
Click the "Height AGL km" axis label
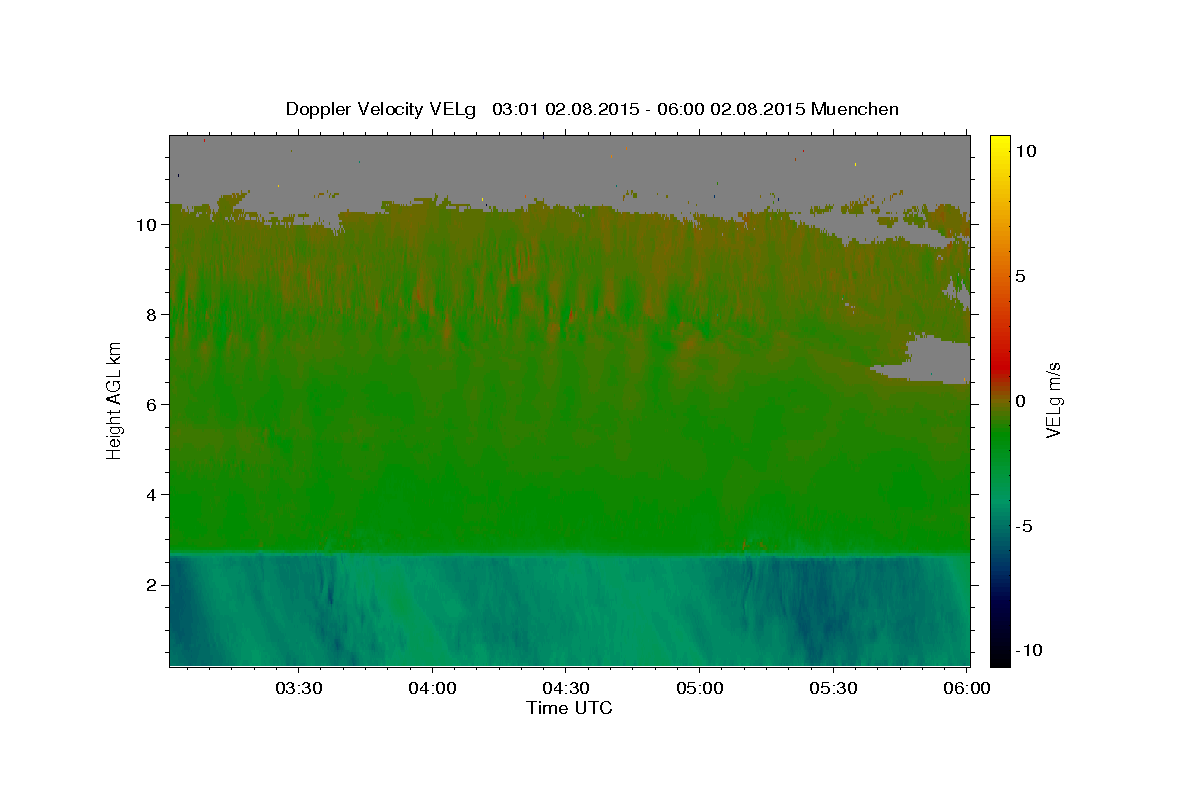(114, 400)
